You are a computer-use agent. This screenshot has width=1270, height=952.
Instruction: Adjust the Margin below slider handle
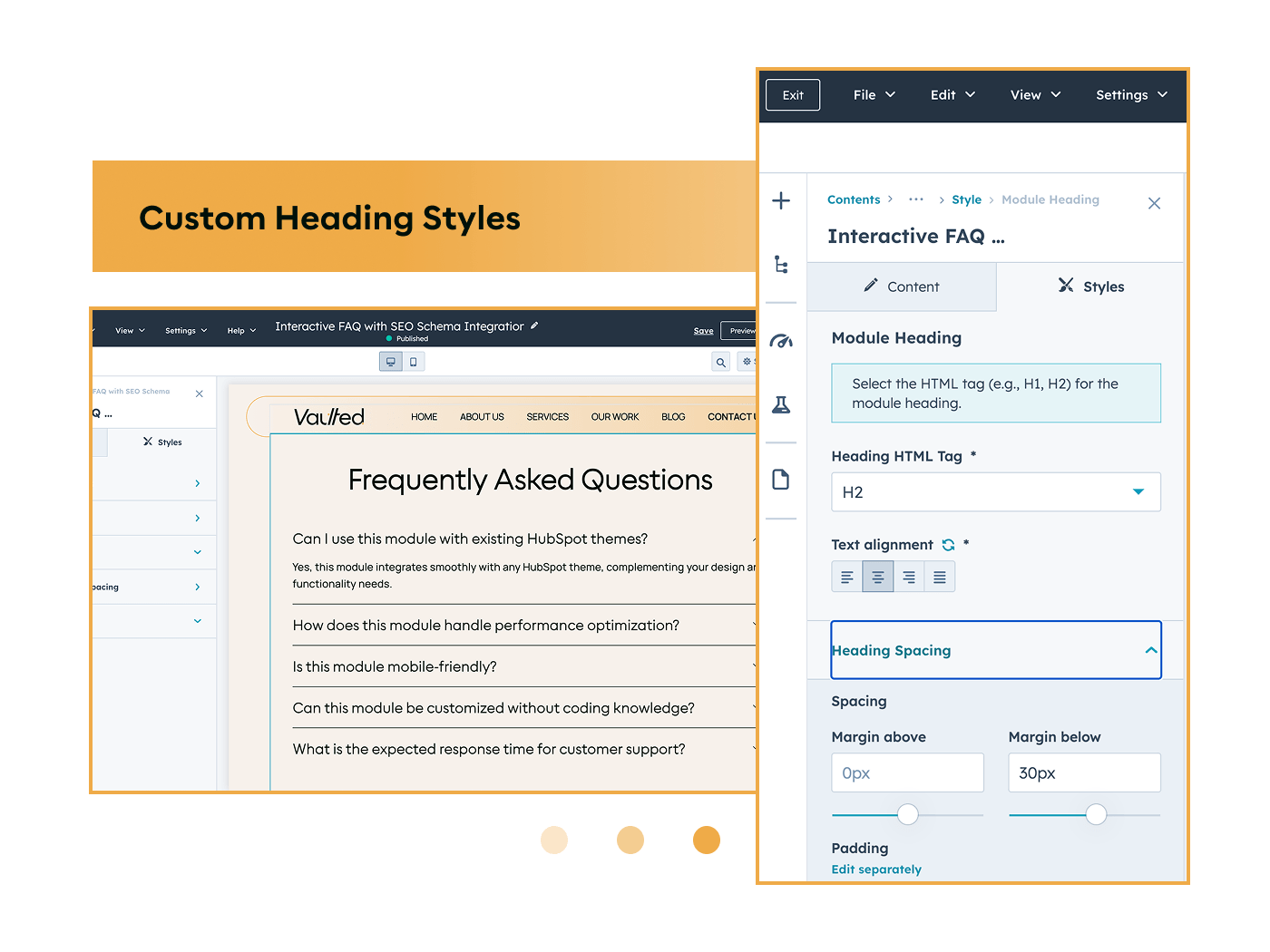pos(1096,814)
